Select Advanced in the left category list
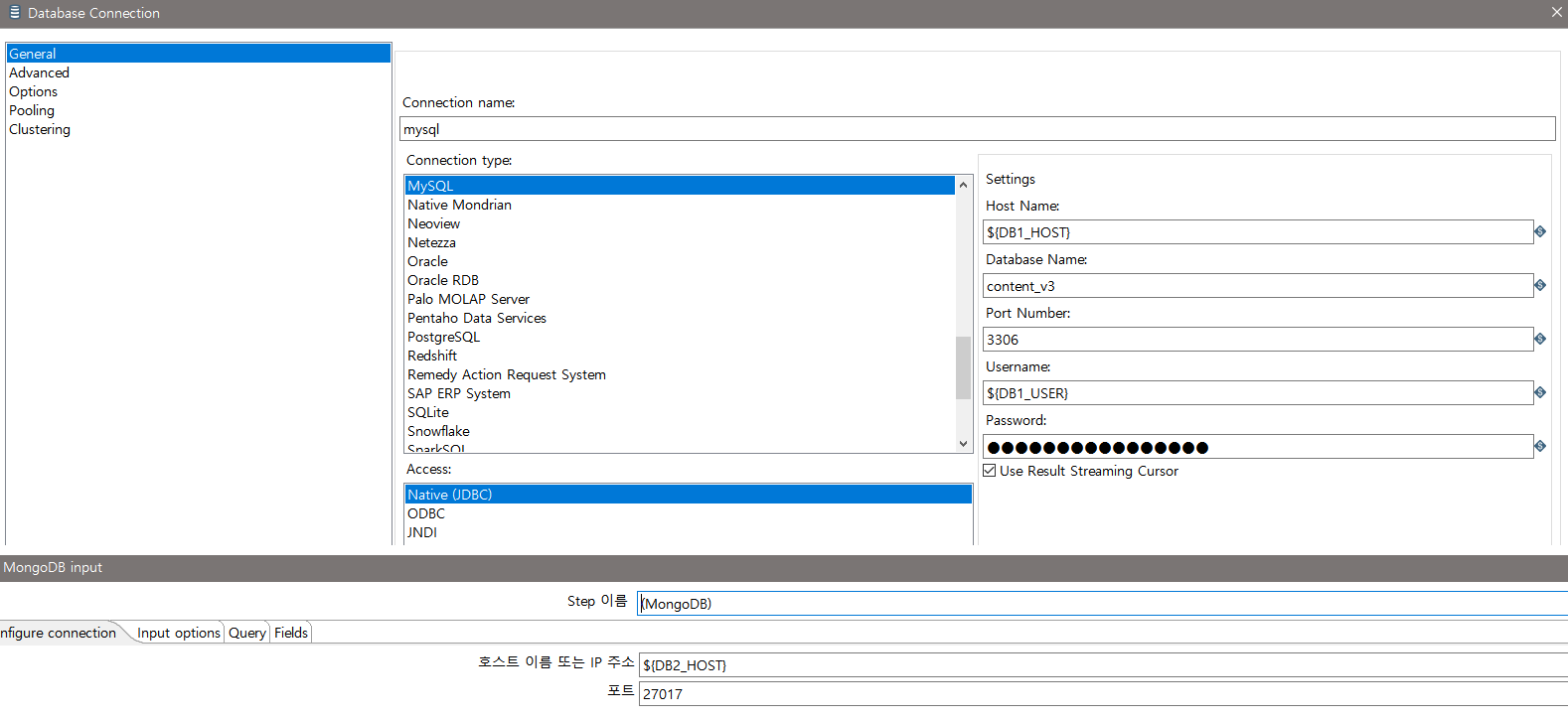Screen dimensions: 1568x719 click(199, 72)
